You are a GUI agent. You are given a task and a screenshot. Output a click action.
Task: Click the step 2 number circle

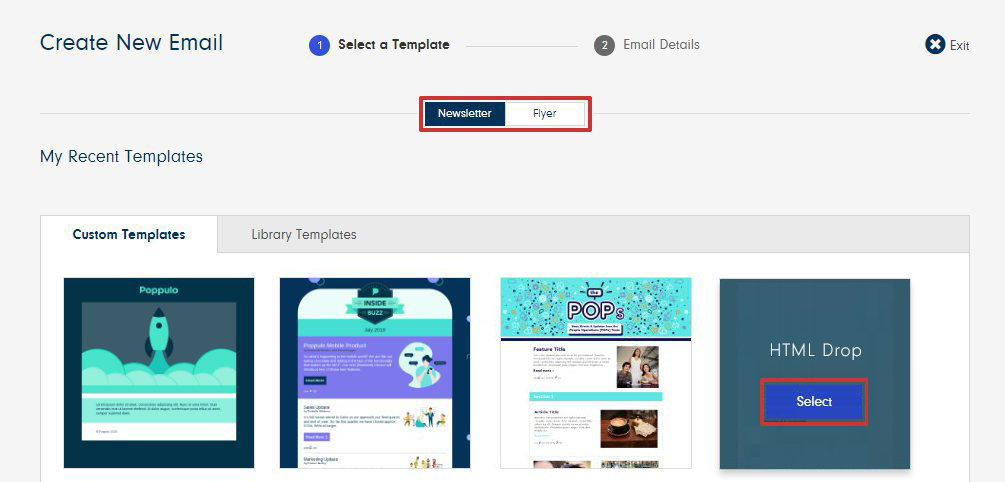[x=604, y=46]
